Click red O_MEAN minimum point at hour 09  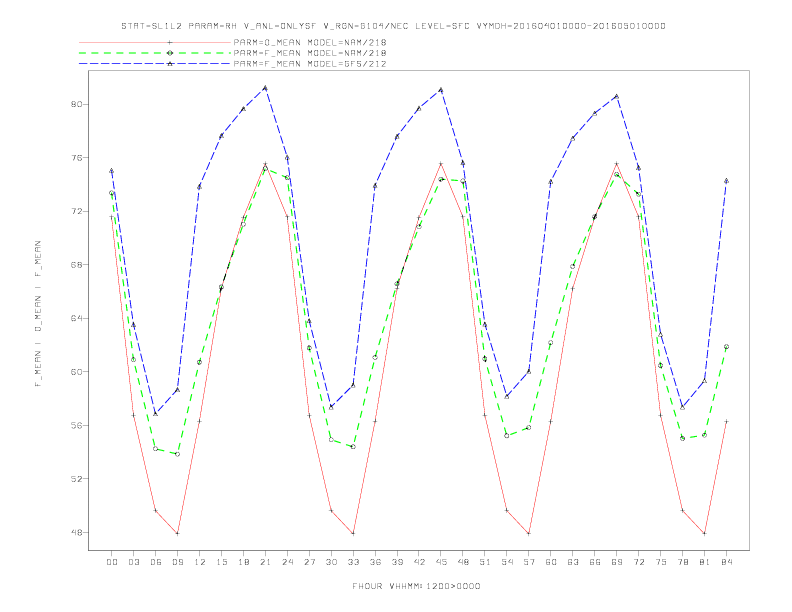pos(177,533)
